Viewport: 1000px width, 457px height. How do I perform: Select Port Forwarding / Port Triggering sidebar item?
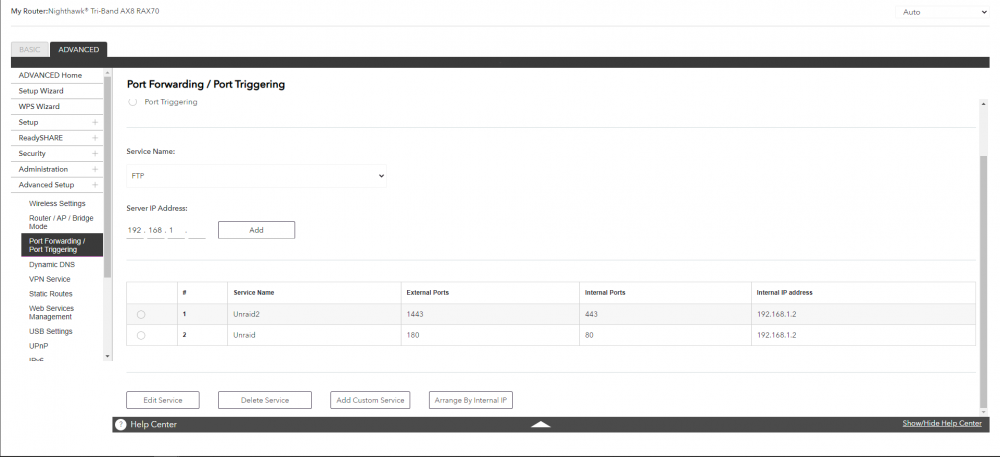(x=62, y=245)
